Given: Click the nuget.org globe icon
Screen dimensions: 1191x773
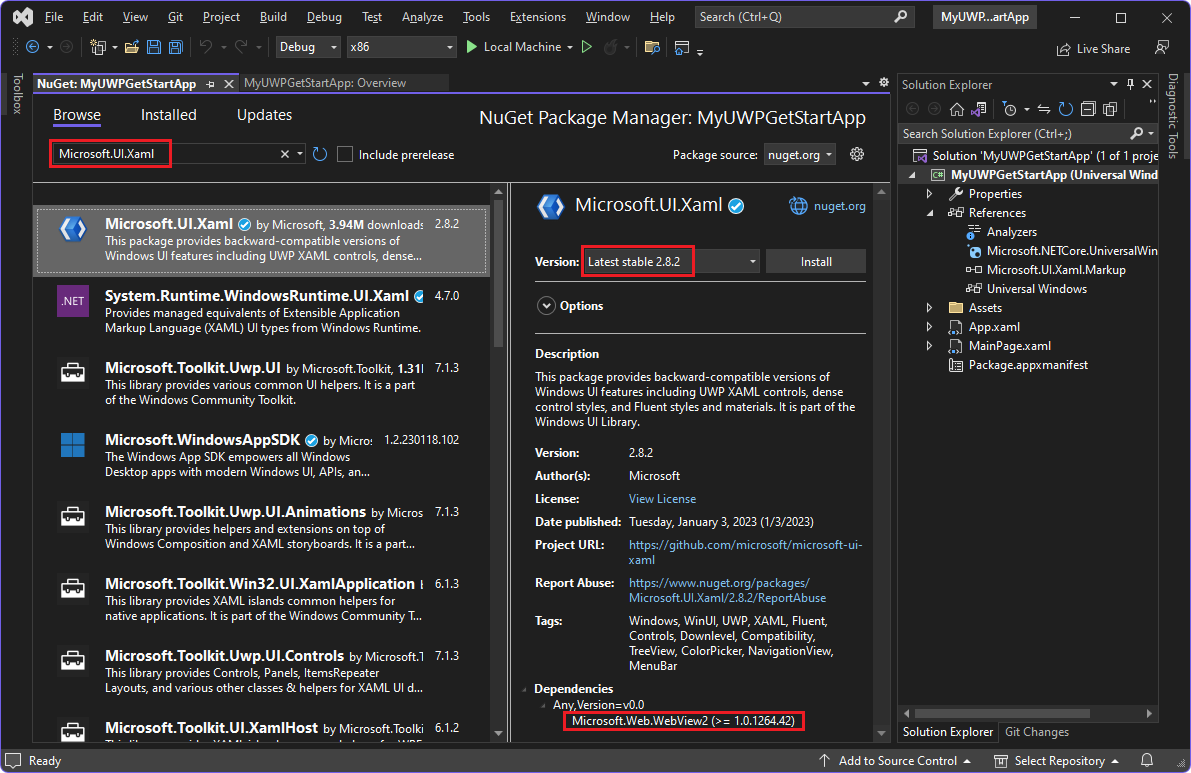Looking at the screenshot, I should coord(798,205).
